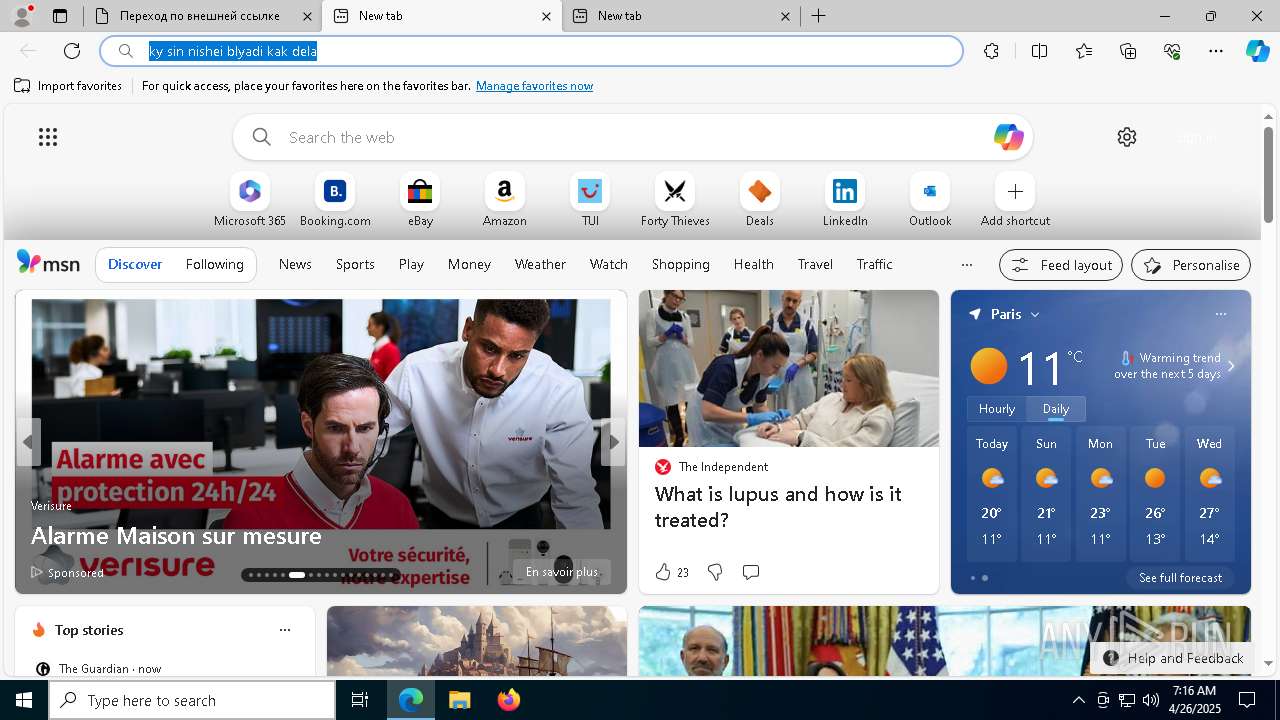1280x720 pixels.
Task: Open the apps grid launcher
Action: point(48,137)
